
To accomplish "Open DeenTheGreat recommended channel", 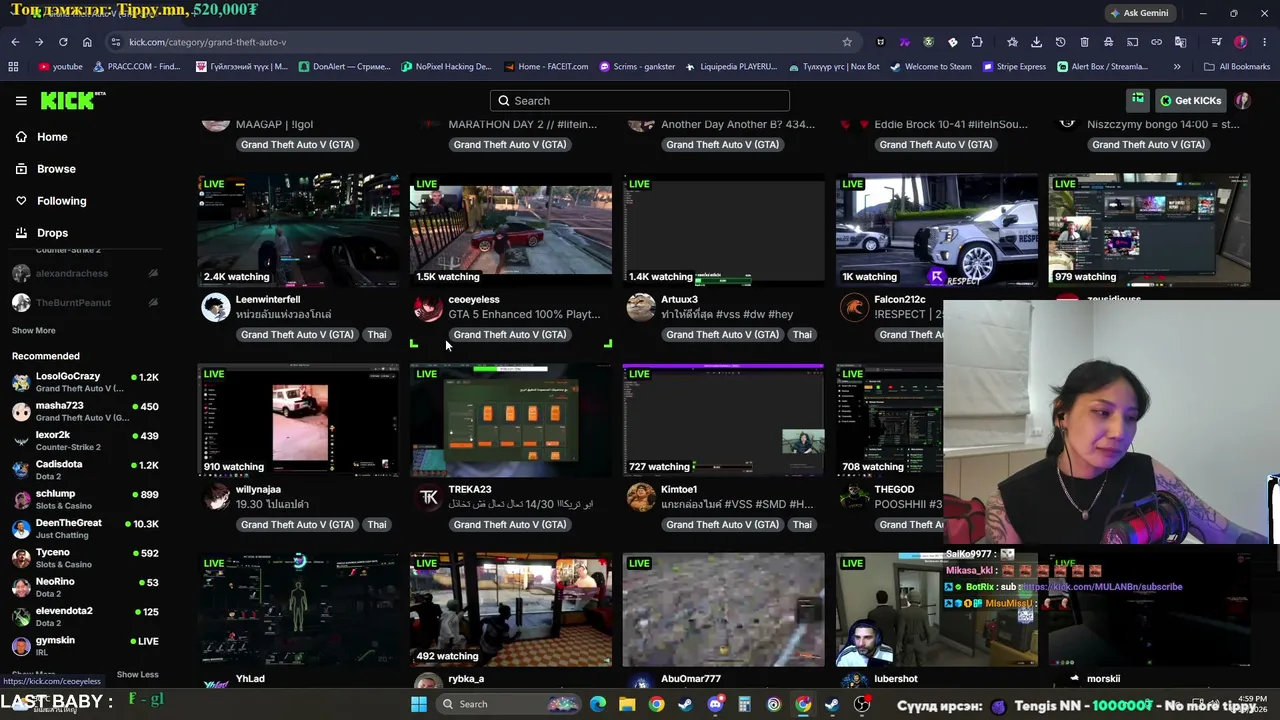I will pyautogui.click(x=85, y=528).
